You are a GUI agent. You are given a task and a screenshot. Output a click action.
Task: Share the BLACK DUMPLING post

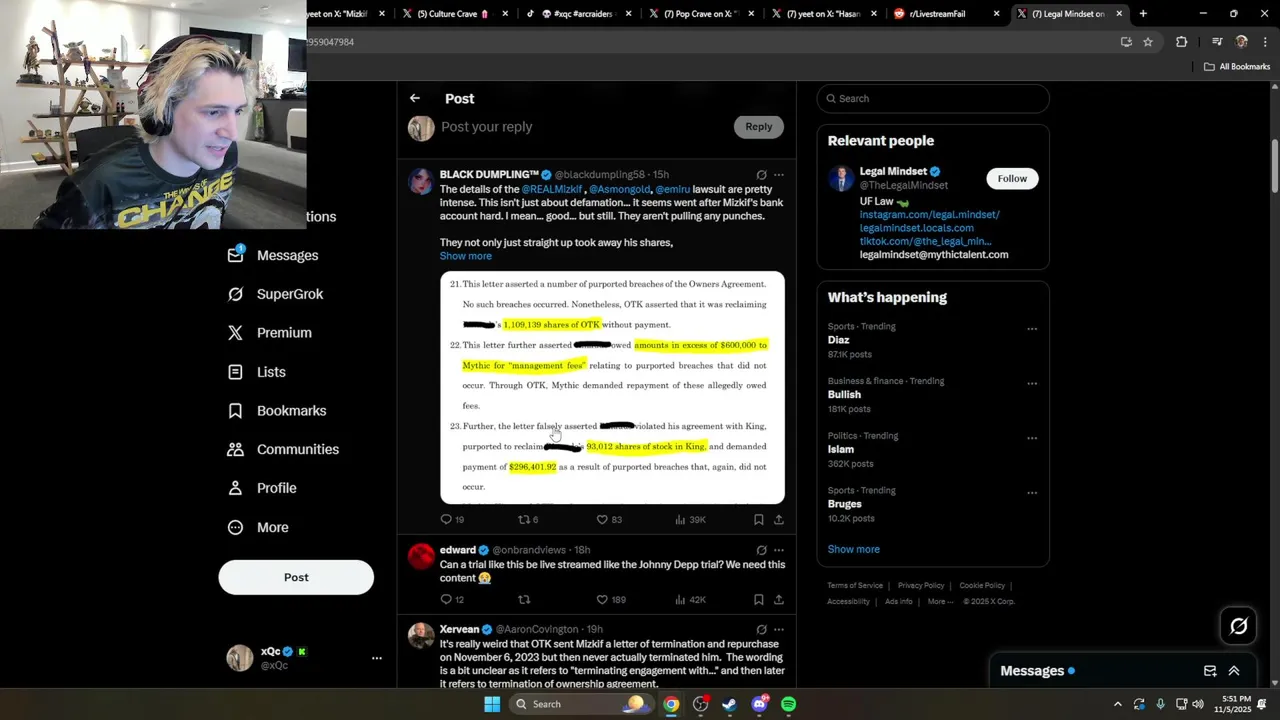tap(779, 520)
